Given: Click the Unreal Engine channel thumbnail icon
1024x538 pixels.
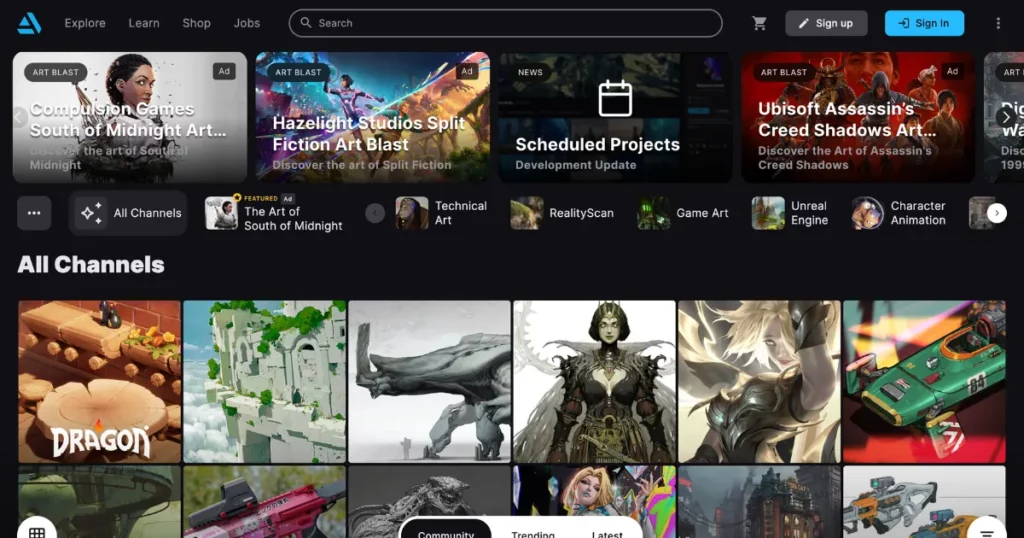Looking at the screenshot, I should point(768,213).
